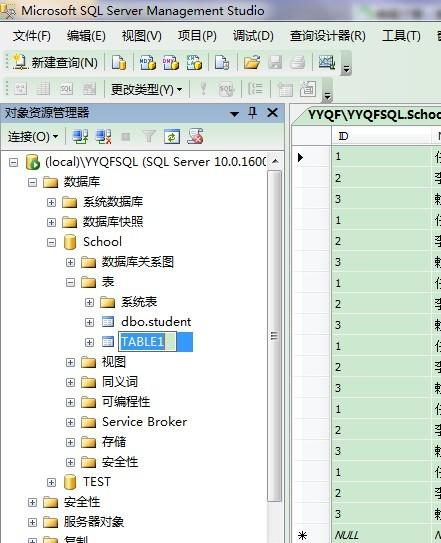The height and width of the screenshot is (543, 441).
Task: Open Analysis Services MDX Query icon
Action: click(147, 63)
